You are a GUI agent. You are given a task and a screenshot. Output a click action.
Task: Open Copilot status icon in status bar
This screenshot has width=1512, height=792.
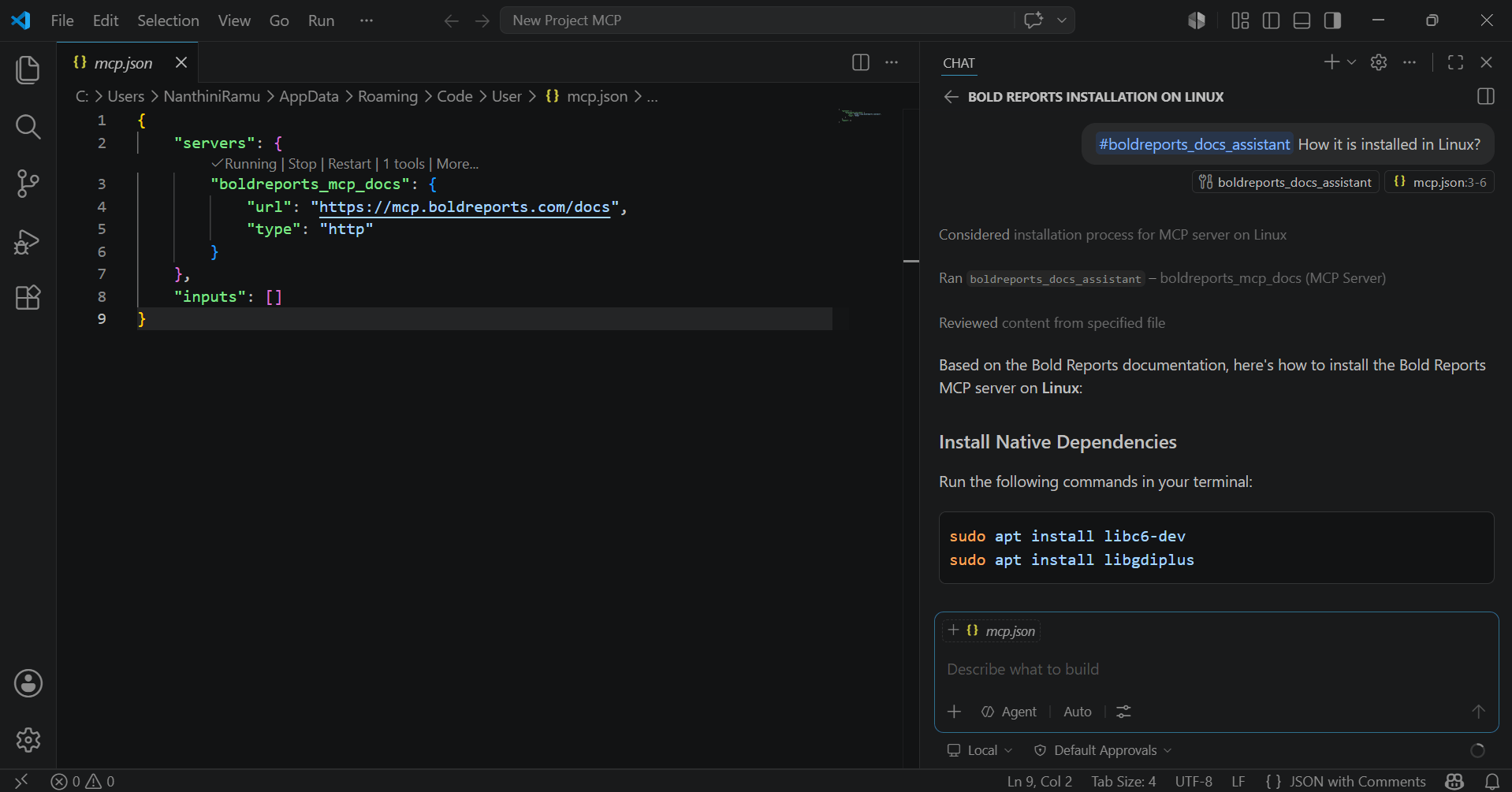(x=1455, y=781)
